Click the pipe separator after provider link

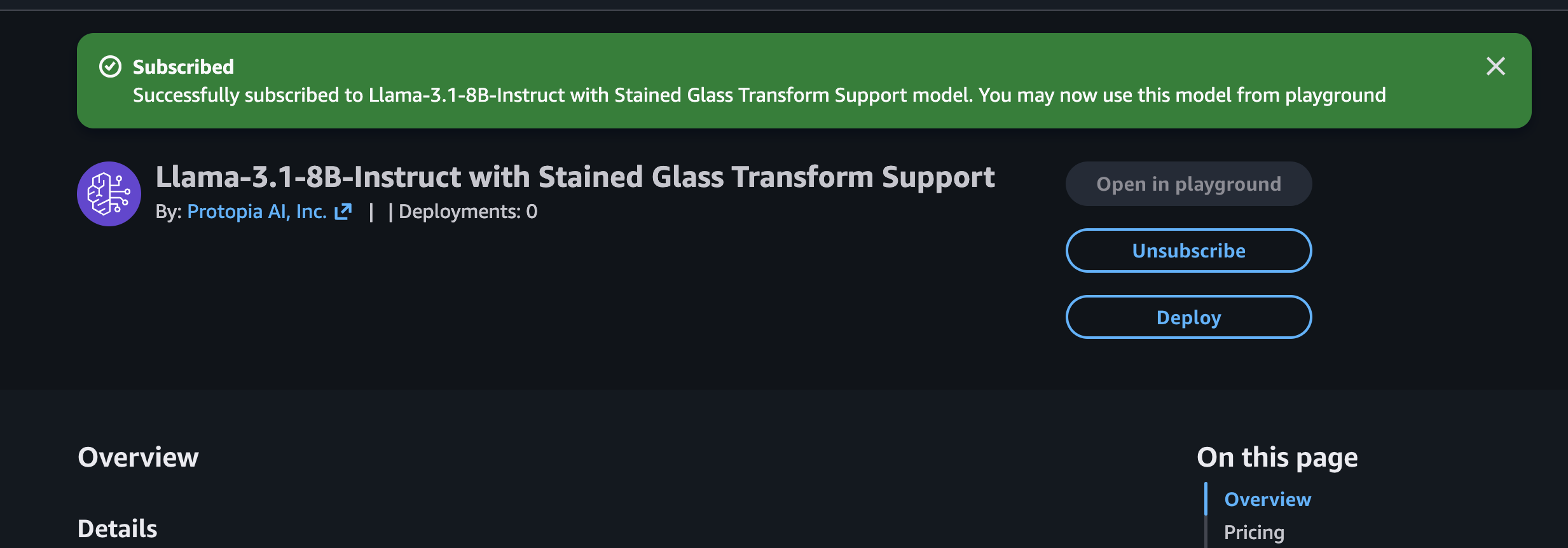tap(371, 212)
